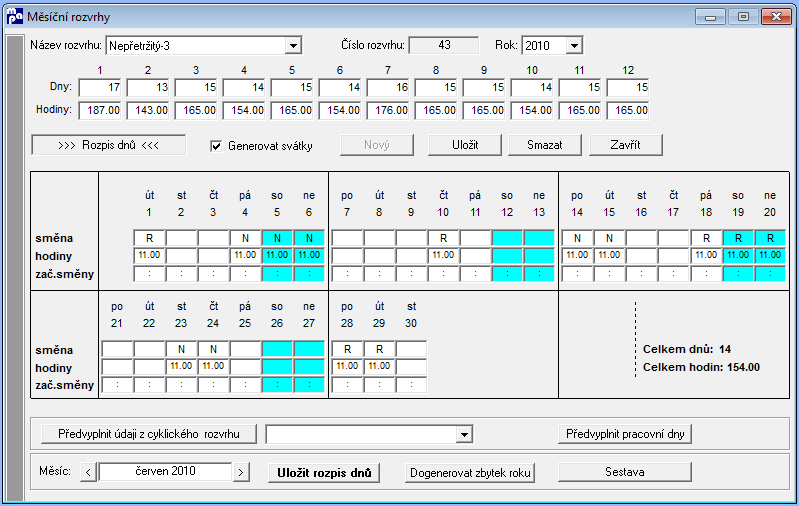Click the empty směna cell for day 21
Screen dimensions: 799x506
[117, 350]
